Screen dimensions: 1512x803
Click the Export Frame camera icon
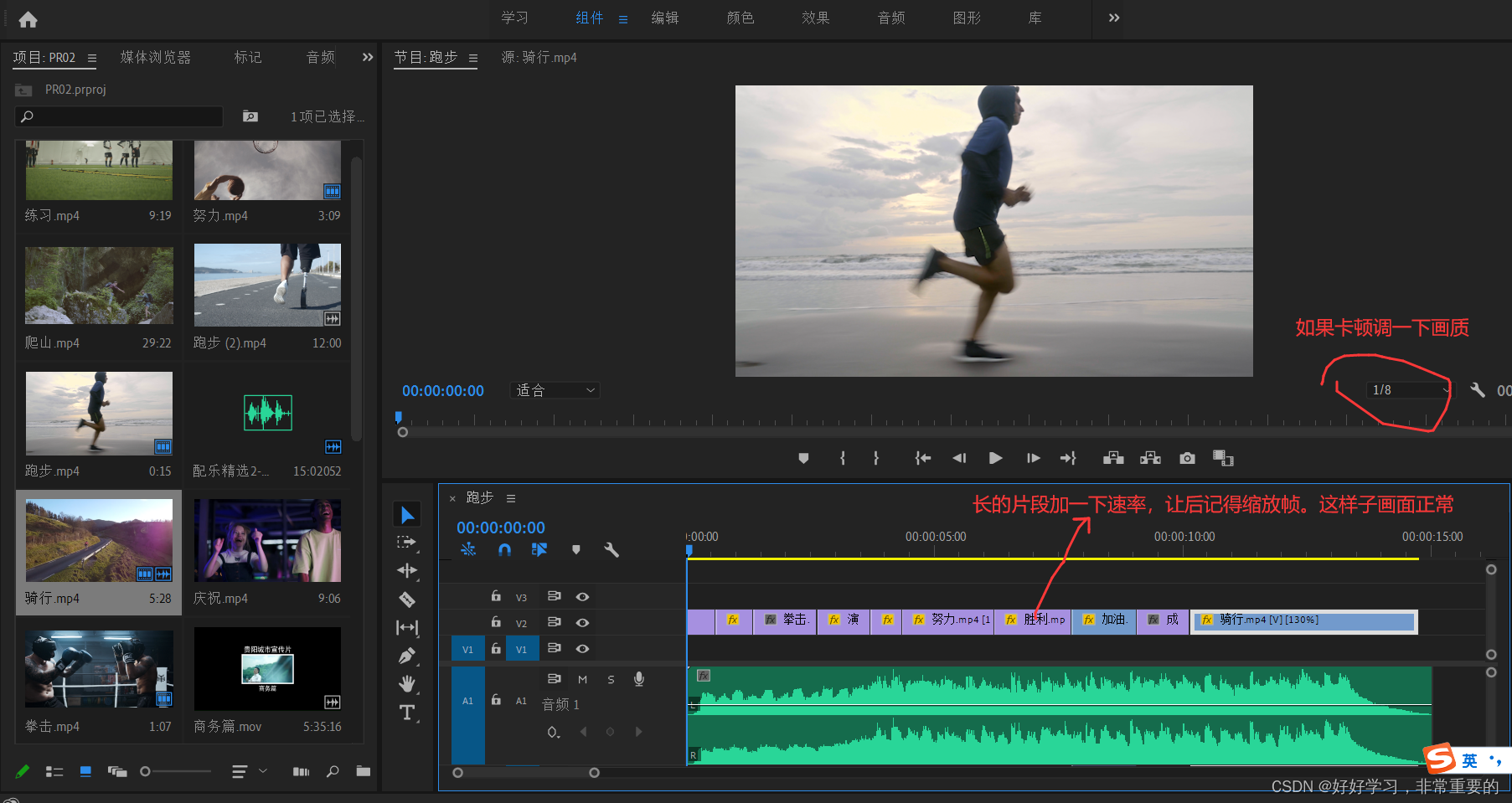pos(1187,458)
